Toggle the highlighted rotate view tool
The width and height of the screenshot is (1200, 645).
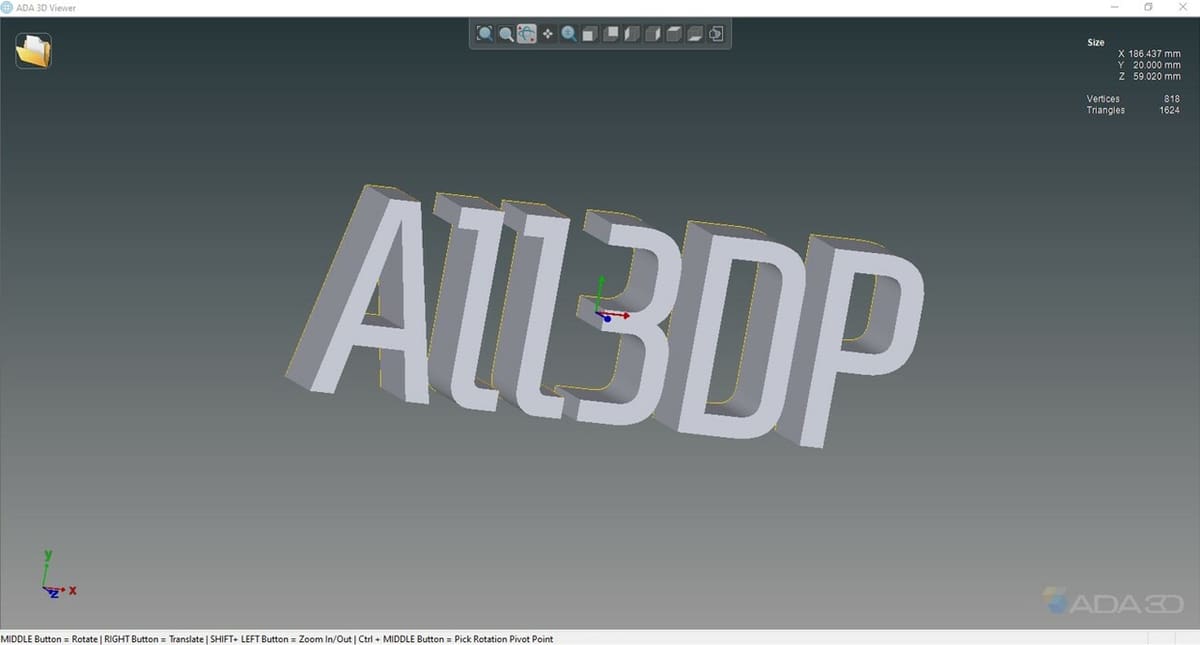pyautogui.click(x=527, y=34)
